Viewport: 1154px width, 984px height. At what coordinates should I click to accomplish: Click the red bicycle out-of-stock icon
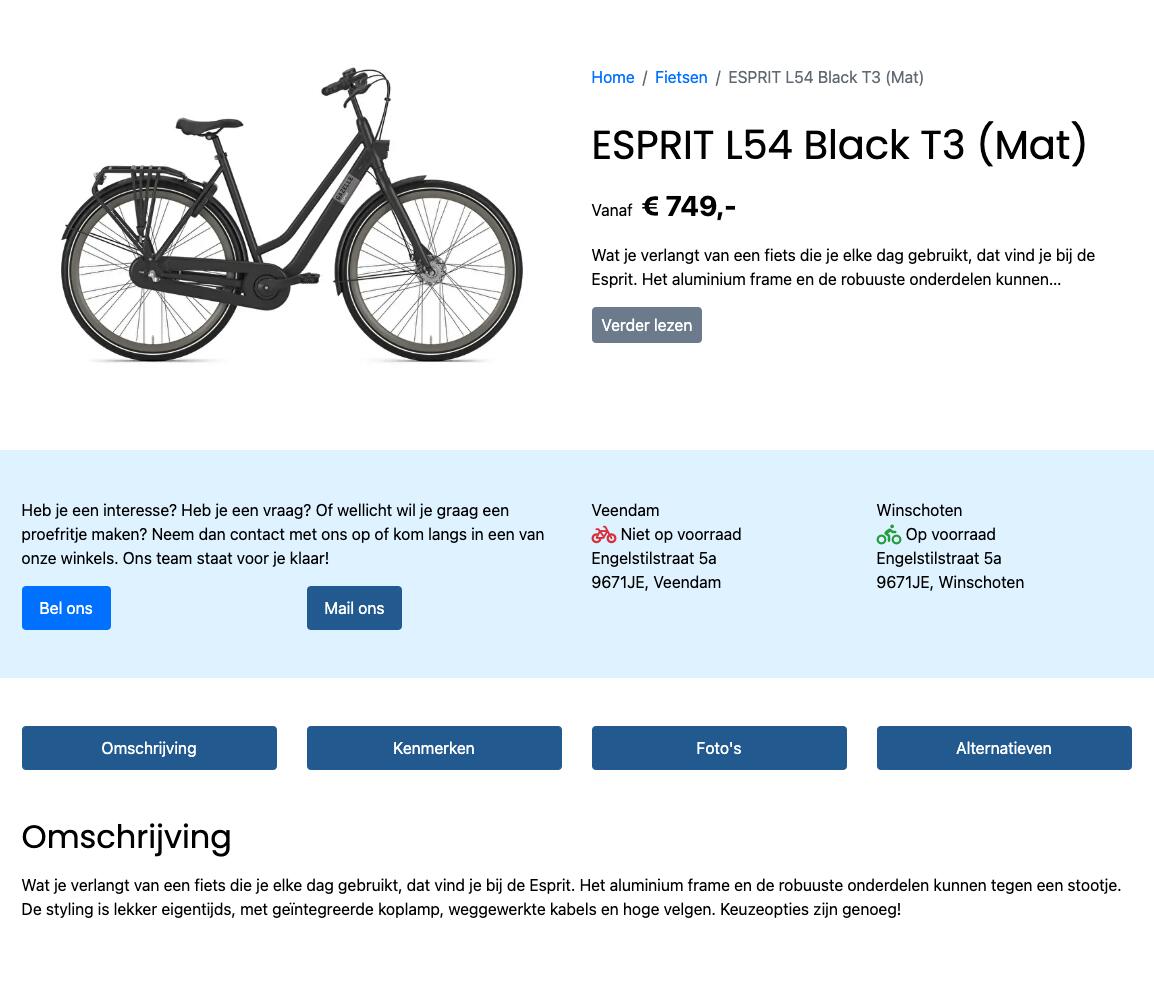click(603, 534)
